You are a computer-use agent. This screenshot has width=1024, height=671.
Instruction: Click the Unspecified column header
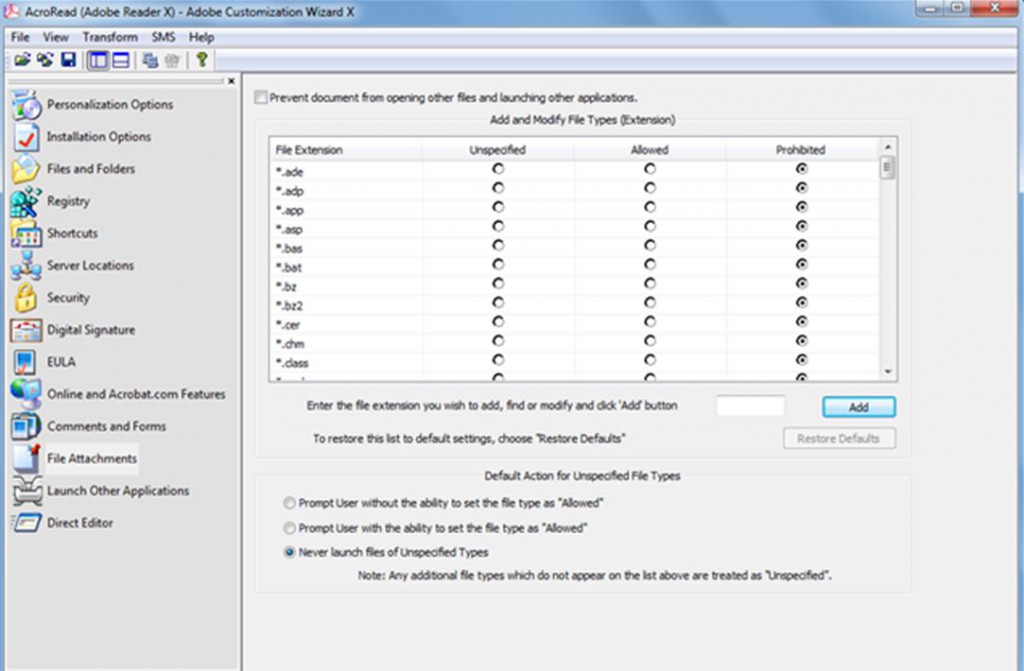[498, 150]
